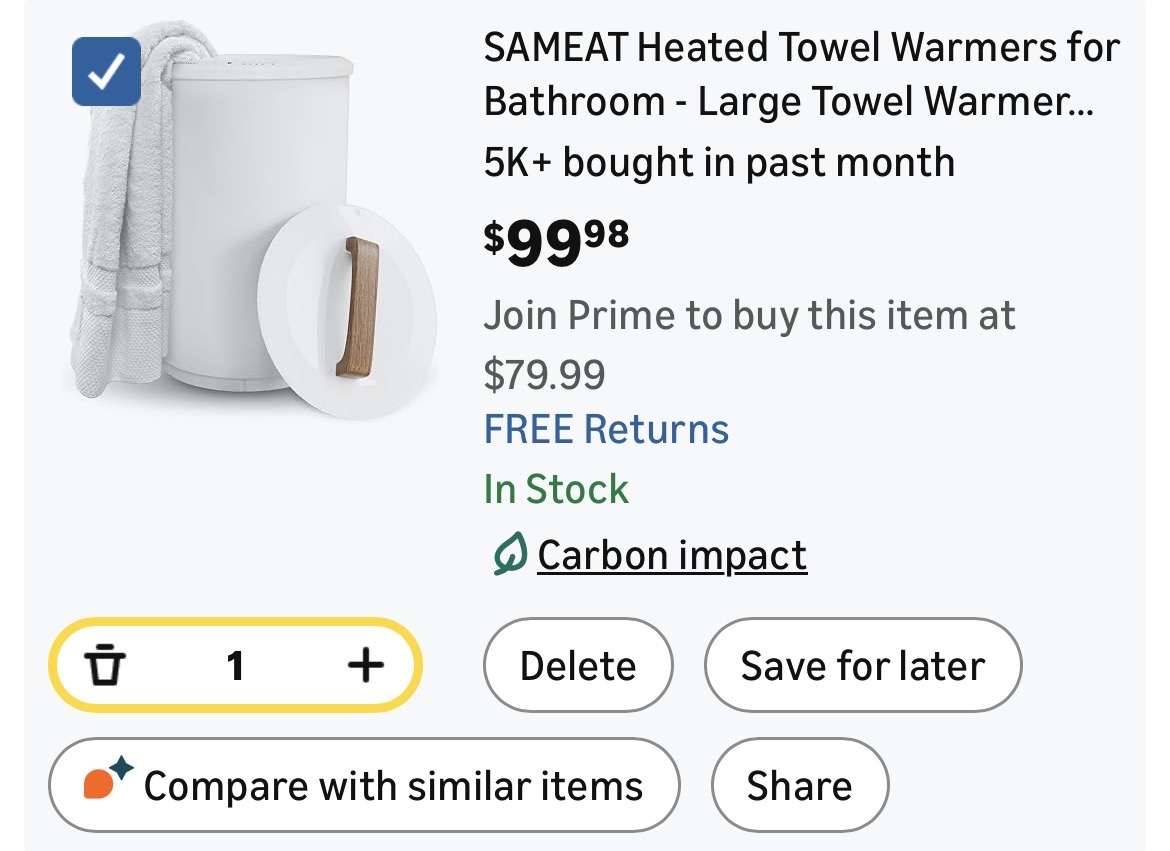Click the quantity number 1 field

[235, 665]
